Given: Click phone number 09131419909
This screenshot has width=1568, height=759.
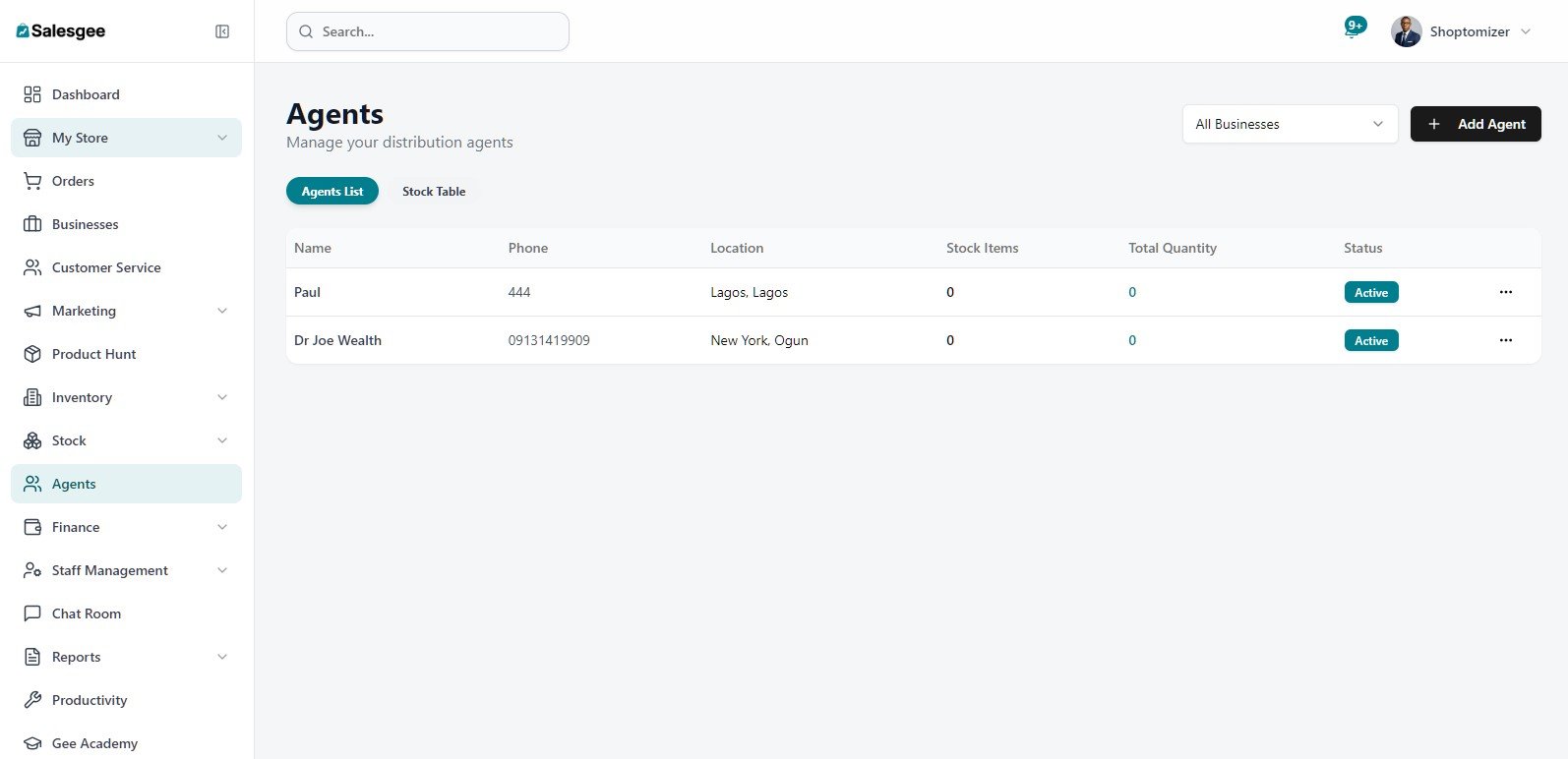Looking at the screenshot, I should [549, 340].
